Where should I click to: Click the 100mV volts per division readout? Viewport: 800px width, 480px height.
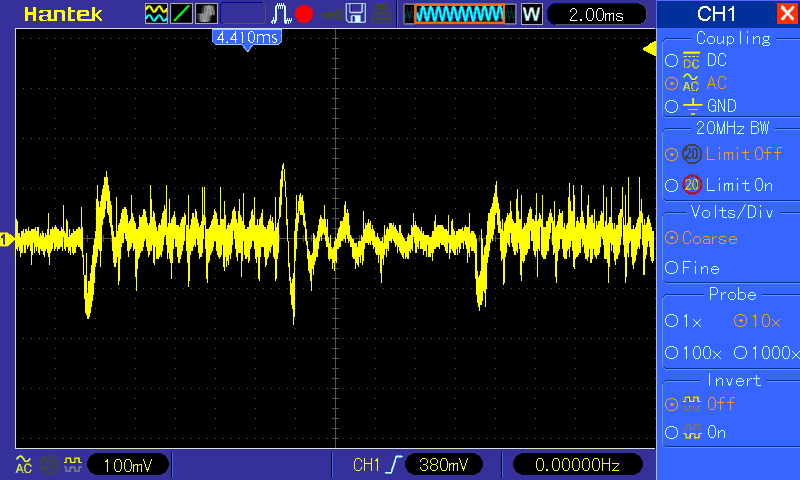[x=128, y=465]
